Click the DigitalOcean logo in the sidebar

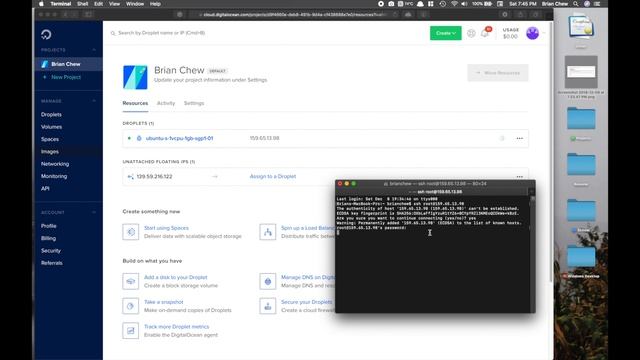point(46,34)
